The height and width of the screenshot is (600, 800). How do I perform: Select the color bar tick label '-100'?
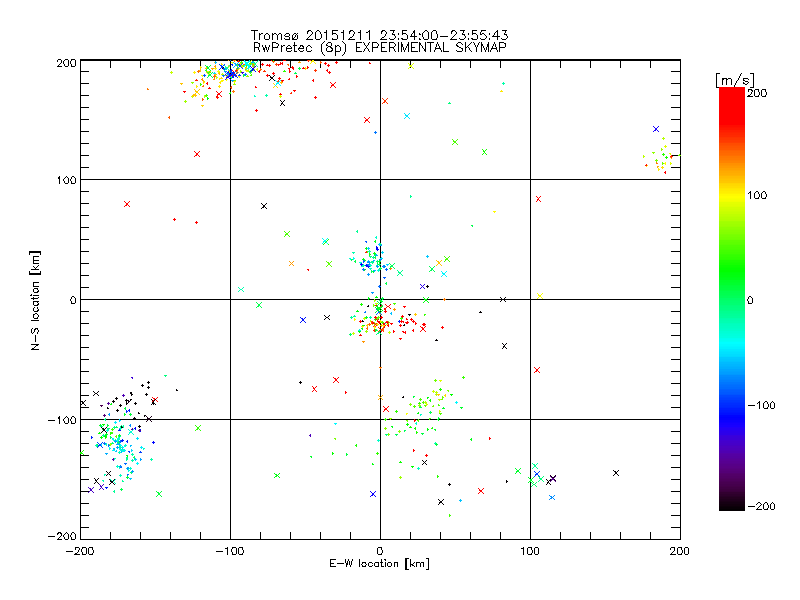(x=761, y=406)
